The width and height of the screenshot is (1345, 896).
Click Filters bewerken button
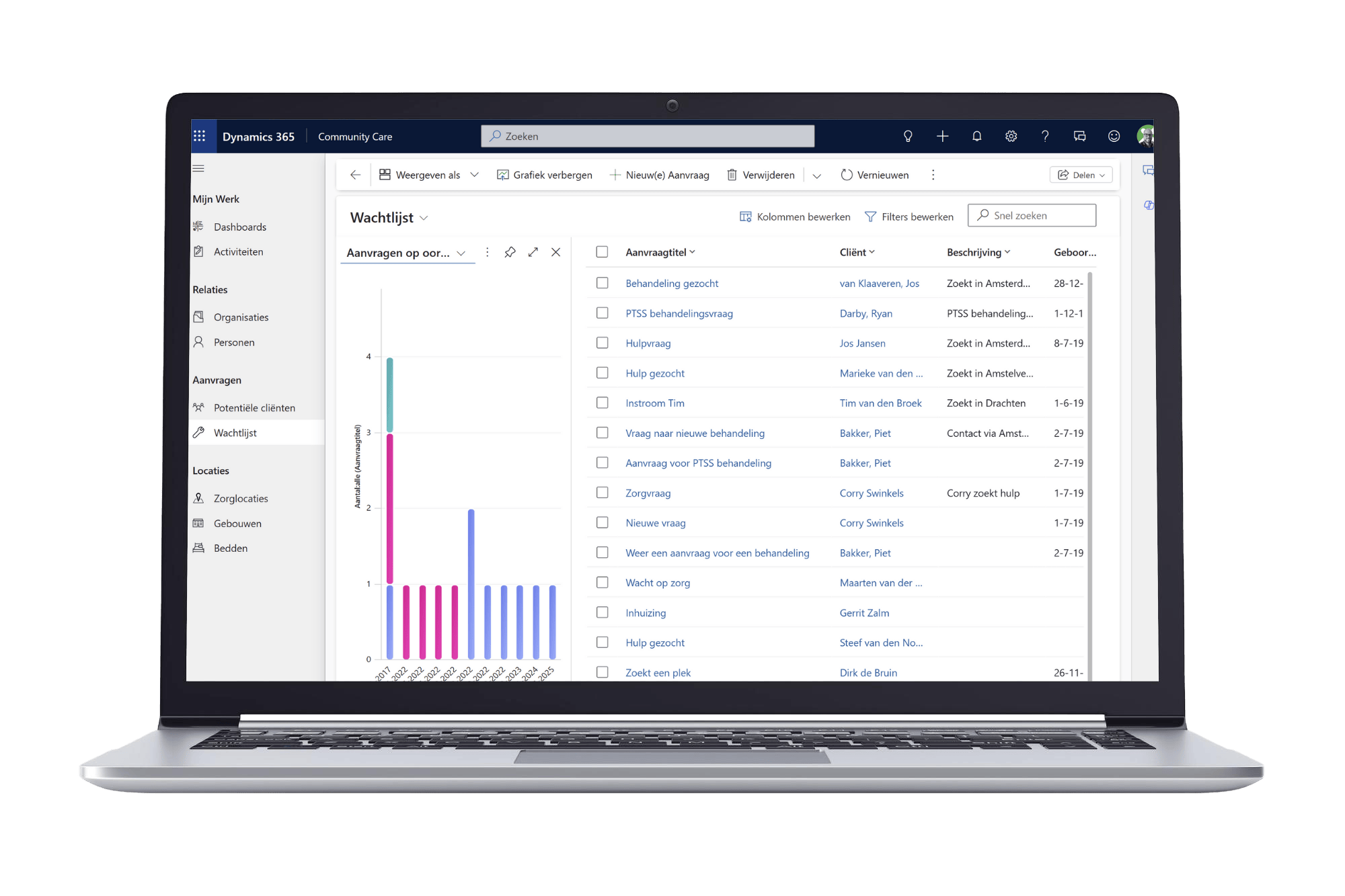pyautogui.click(x=909, y=216)
